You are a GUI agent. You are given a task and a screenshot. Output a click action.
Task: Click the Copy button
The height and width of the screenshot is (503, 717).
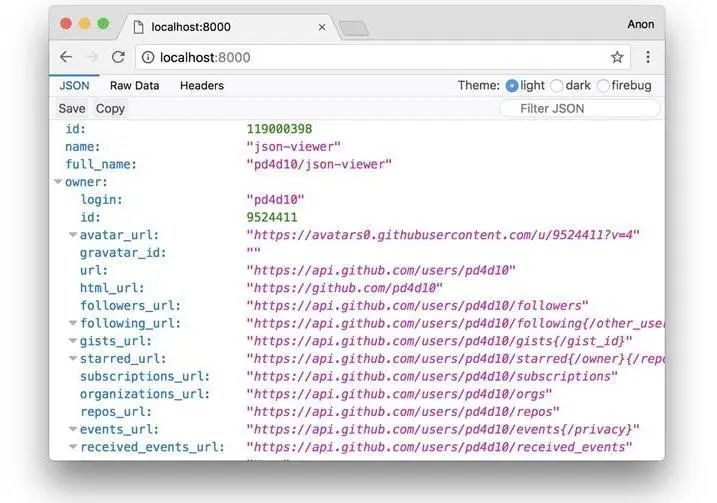point(110,108)
